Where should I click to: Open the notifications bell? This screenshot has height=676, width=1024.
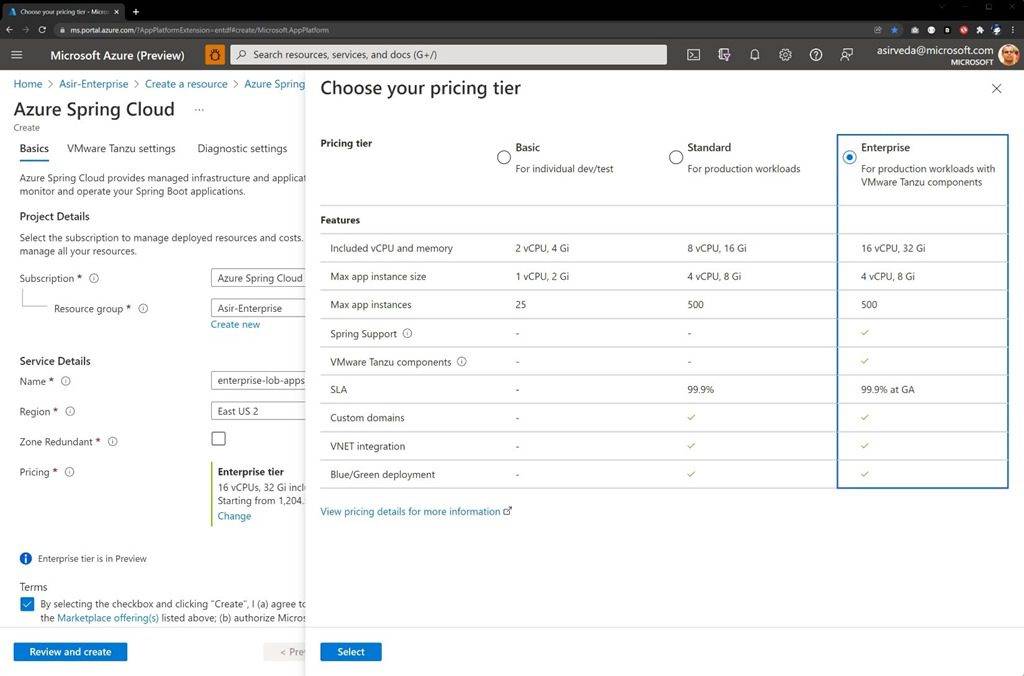tap(755, 55)
